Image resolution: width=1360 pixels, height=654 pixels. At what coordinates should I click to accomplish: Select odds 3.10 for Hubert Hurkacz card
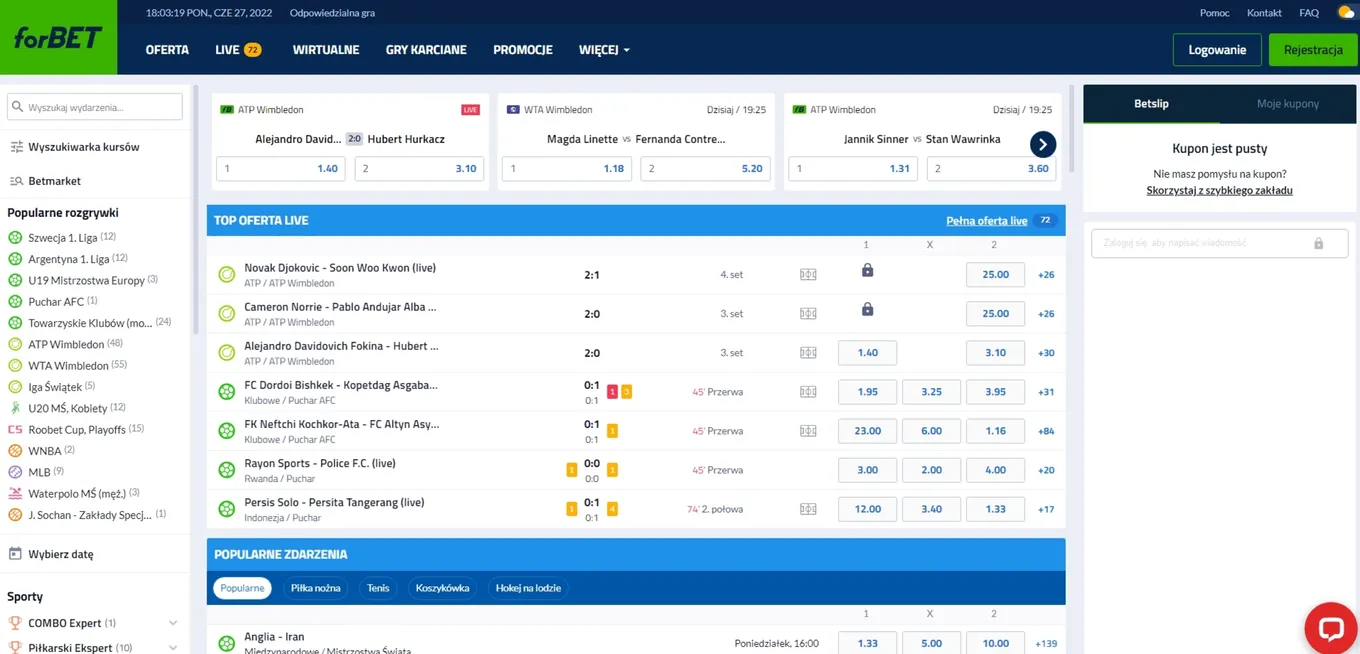[418, 168]
